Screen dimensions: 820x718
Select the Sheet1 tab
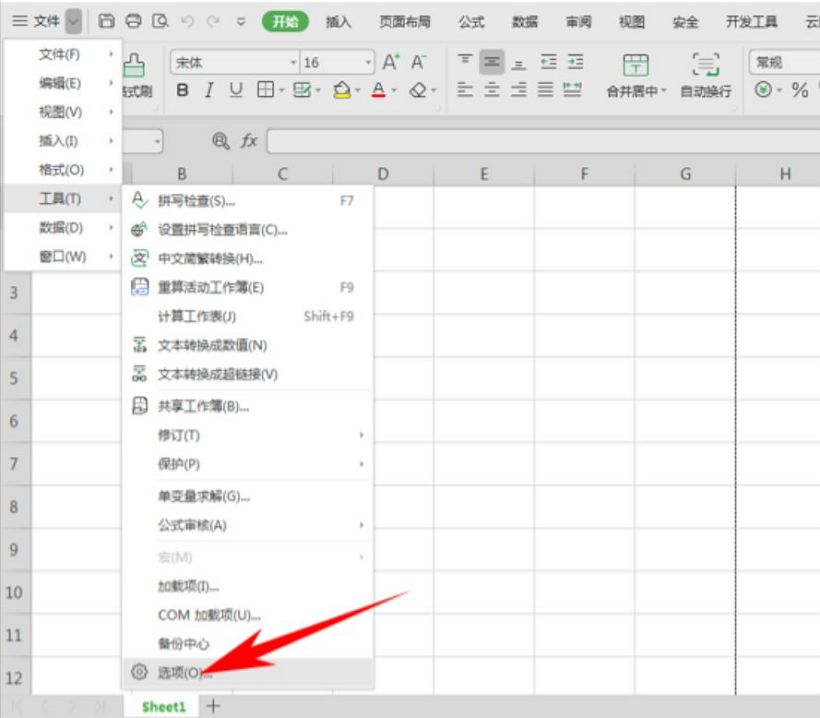pos(163,706)
